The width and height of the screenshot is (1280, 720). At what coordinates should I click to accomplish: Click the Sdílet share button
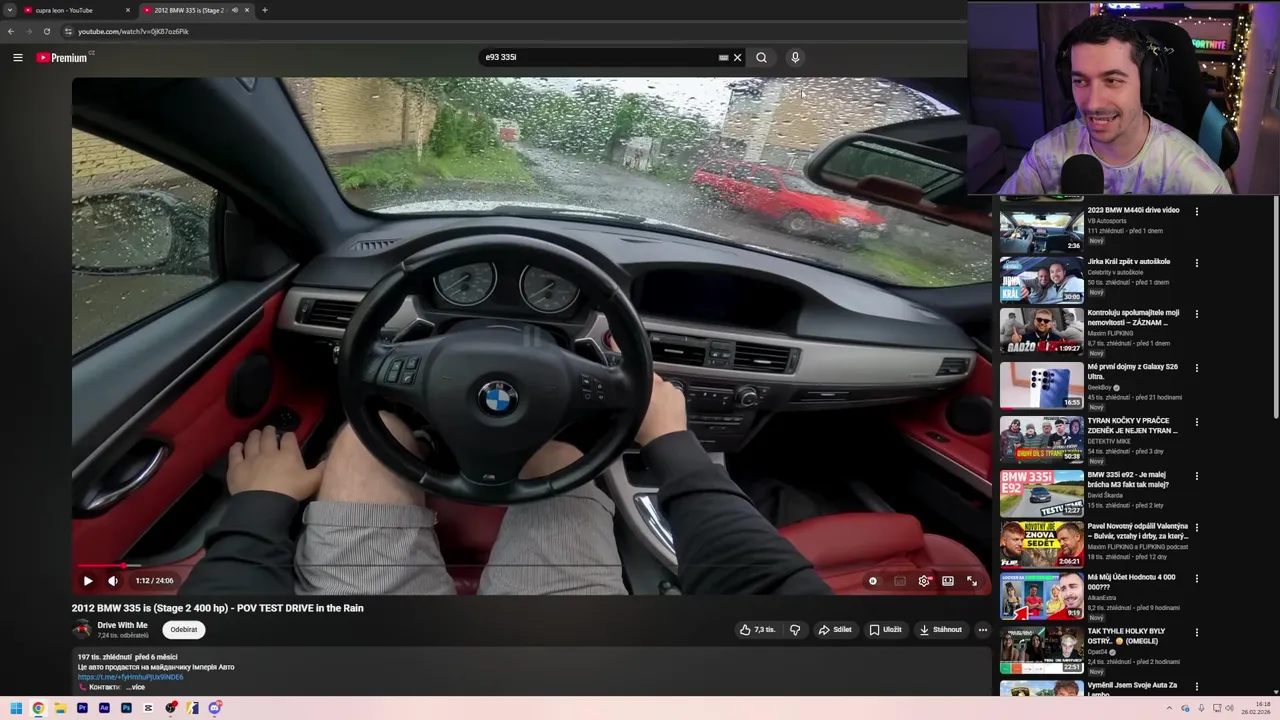[x=835, y=630]
